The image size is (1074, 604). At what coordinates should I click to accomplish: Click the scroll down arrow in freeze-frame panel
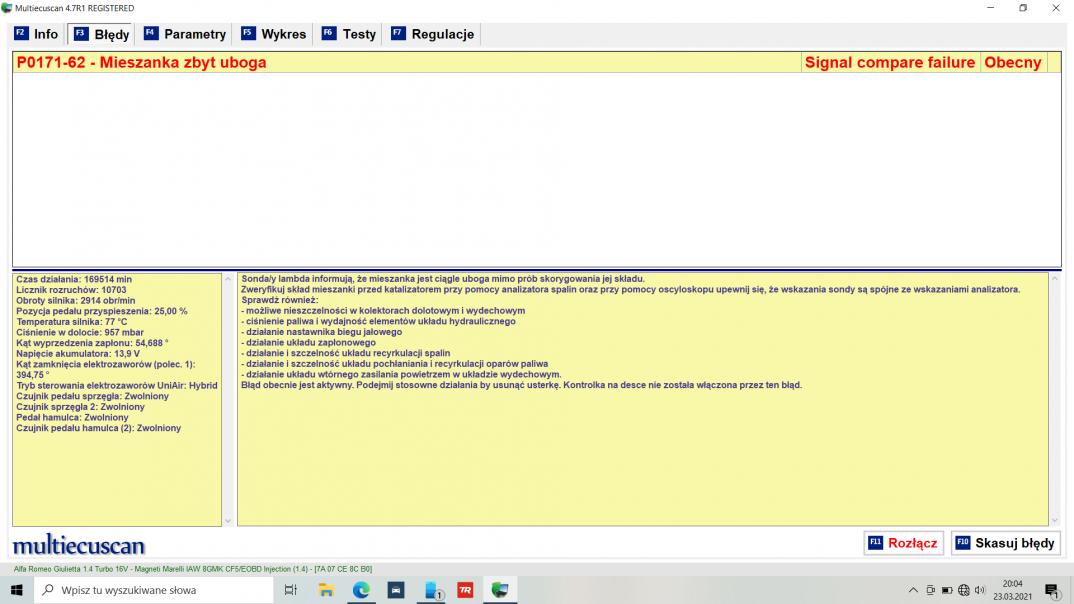tap(228, 521)
